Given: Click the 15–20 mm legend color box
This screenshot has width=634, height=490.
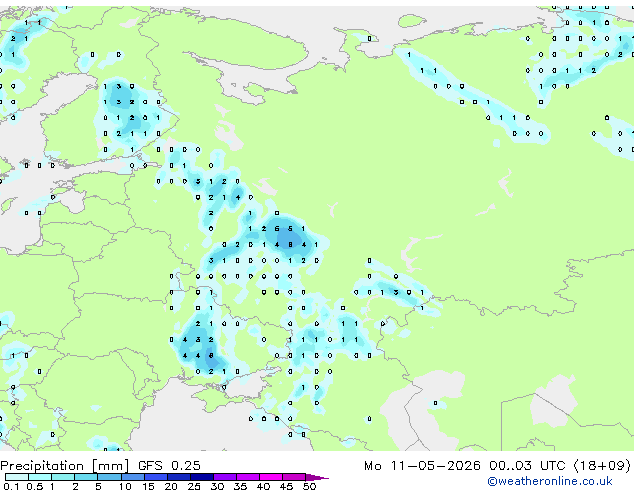Looking at the screenshot, I should point(156,477).
